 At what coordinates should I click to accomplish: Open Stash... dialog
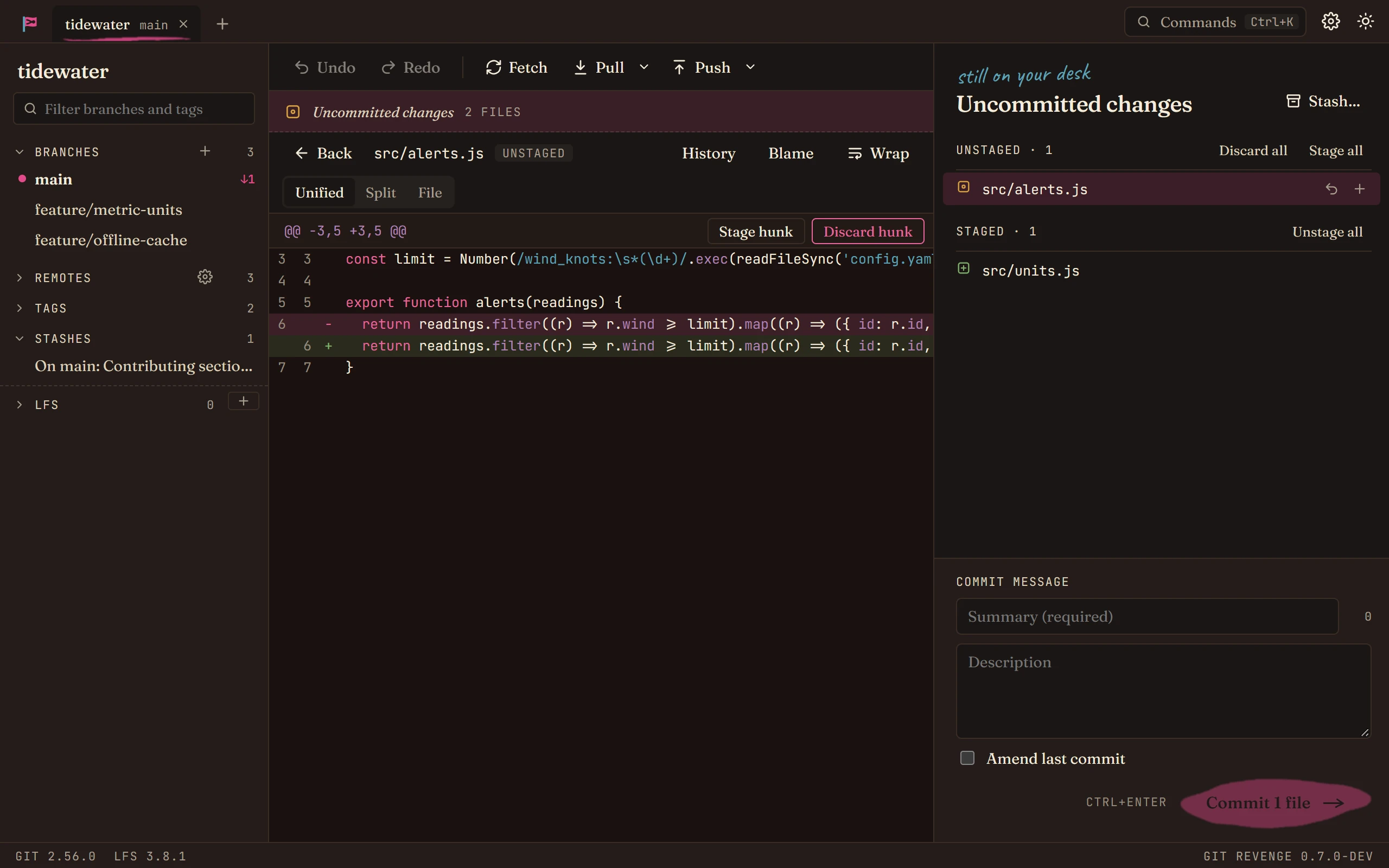click(1323, 101)
